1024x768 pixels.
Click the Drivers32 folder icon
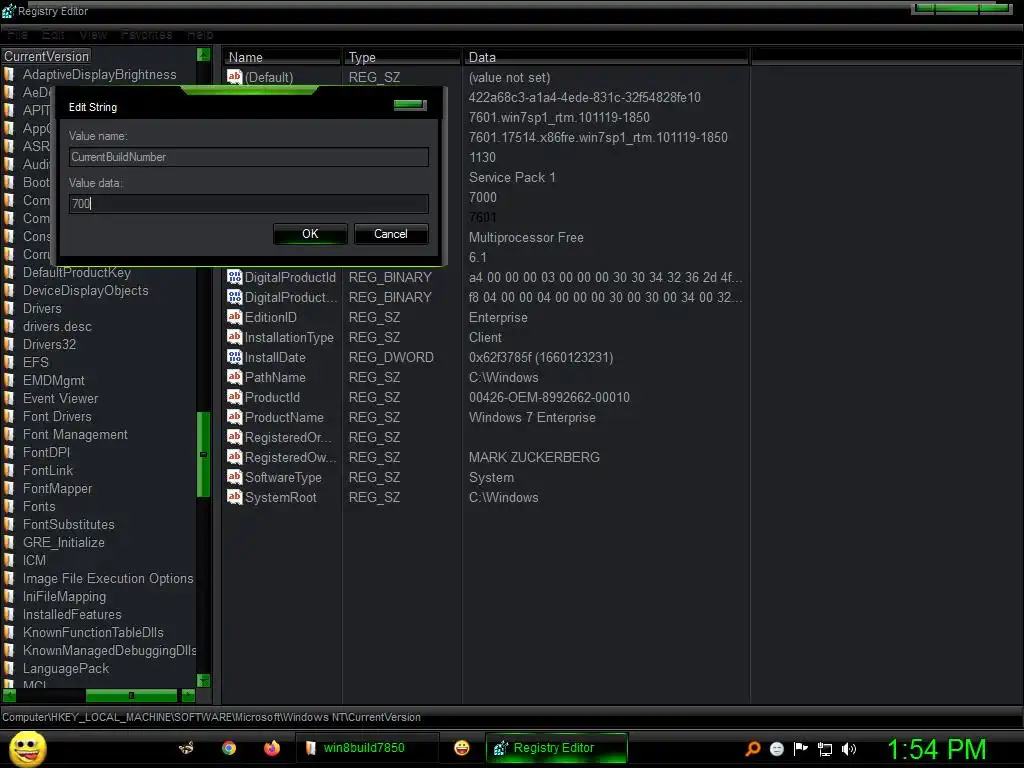(9, 344)
